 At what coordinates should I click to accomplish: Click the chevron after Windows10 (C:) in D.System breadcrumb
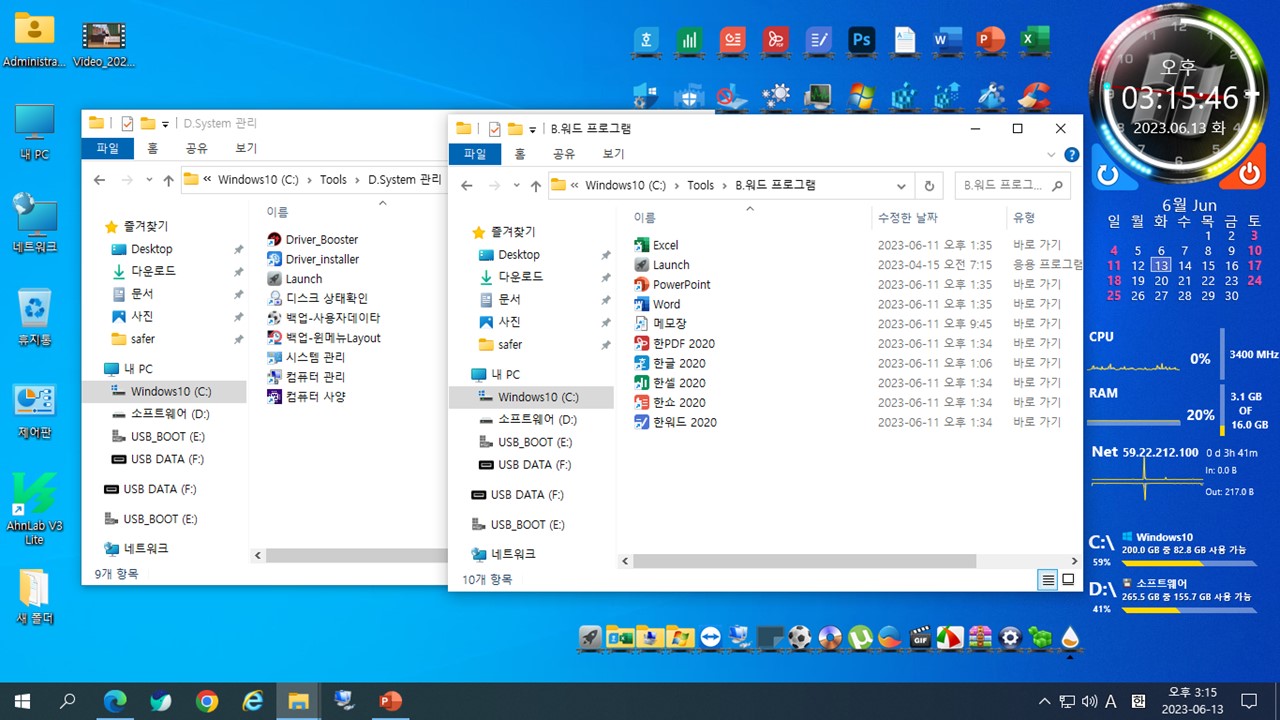tap(309, 180)
